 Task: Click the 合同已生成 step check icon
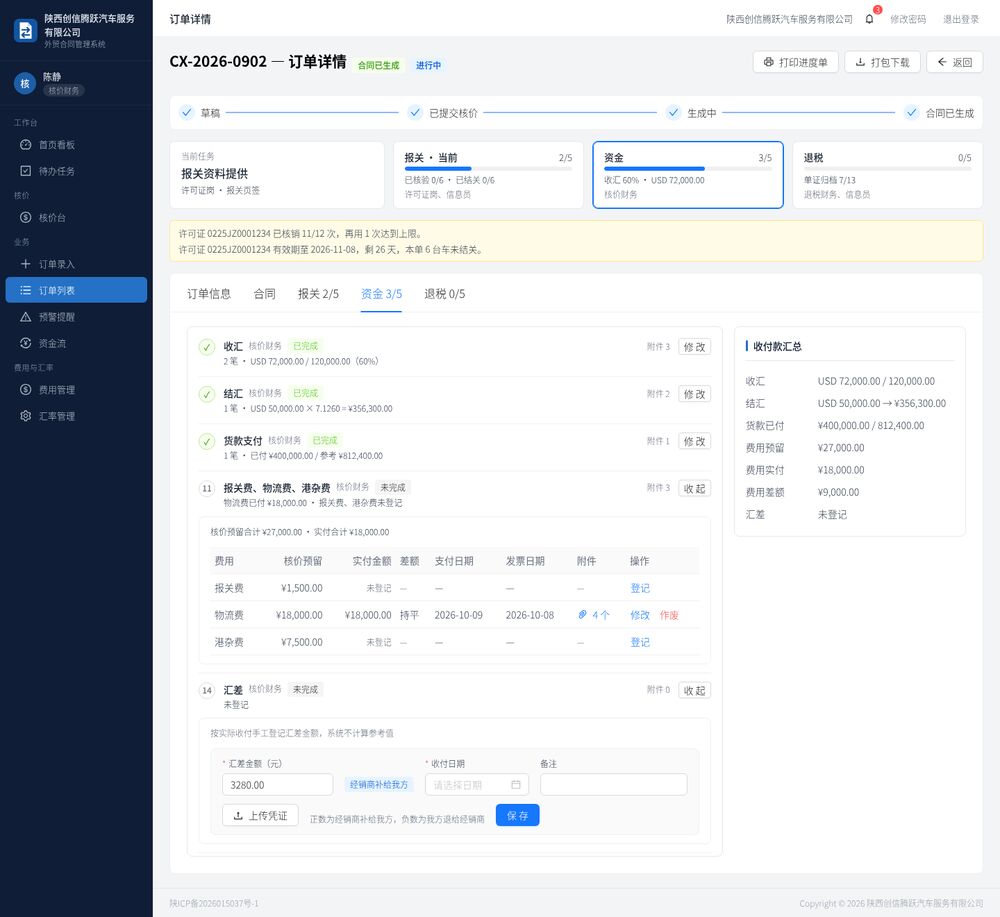[911, 112]
